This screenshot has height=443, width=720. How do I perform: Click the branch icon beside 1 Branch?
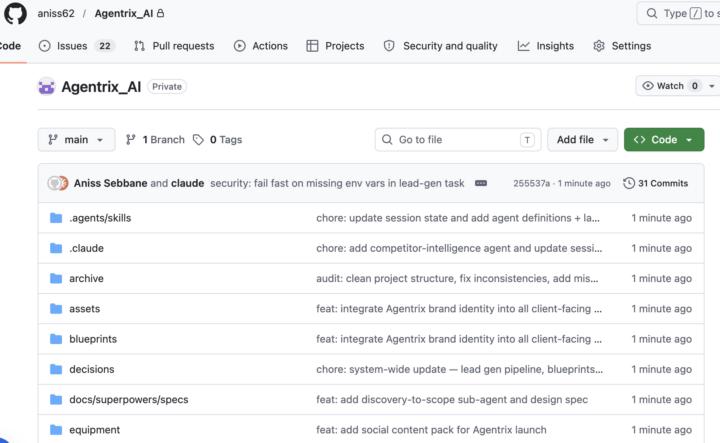click(131, 140)
